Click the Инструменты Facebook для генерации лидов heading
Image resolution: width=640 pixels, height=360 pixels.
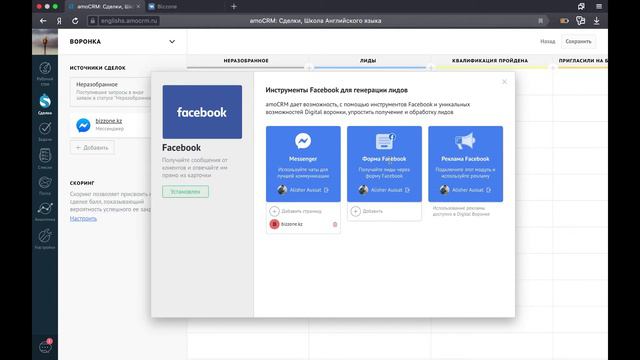(336, 90)
